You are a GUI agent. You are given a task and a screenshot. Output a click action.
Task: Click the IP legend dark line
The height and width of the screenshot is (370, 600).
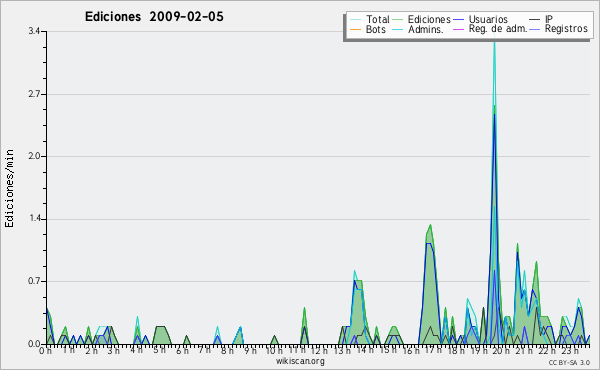point(535,20)
